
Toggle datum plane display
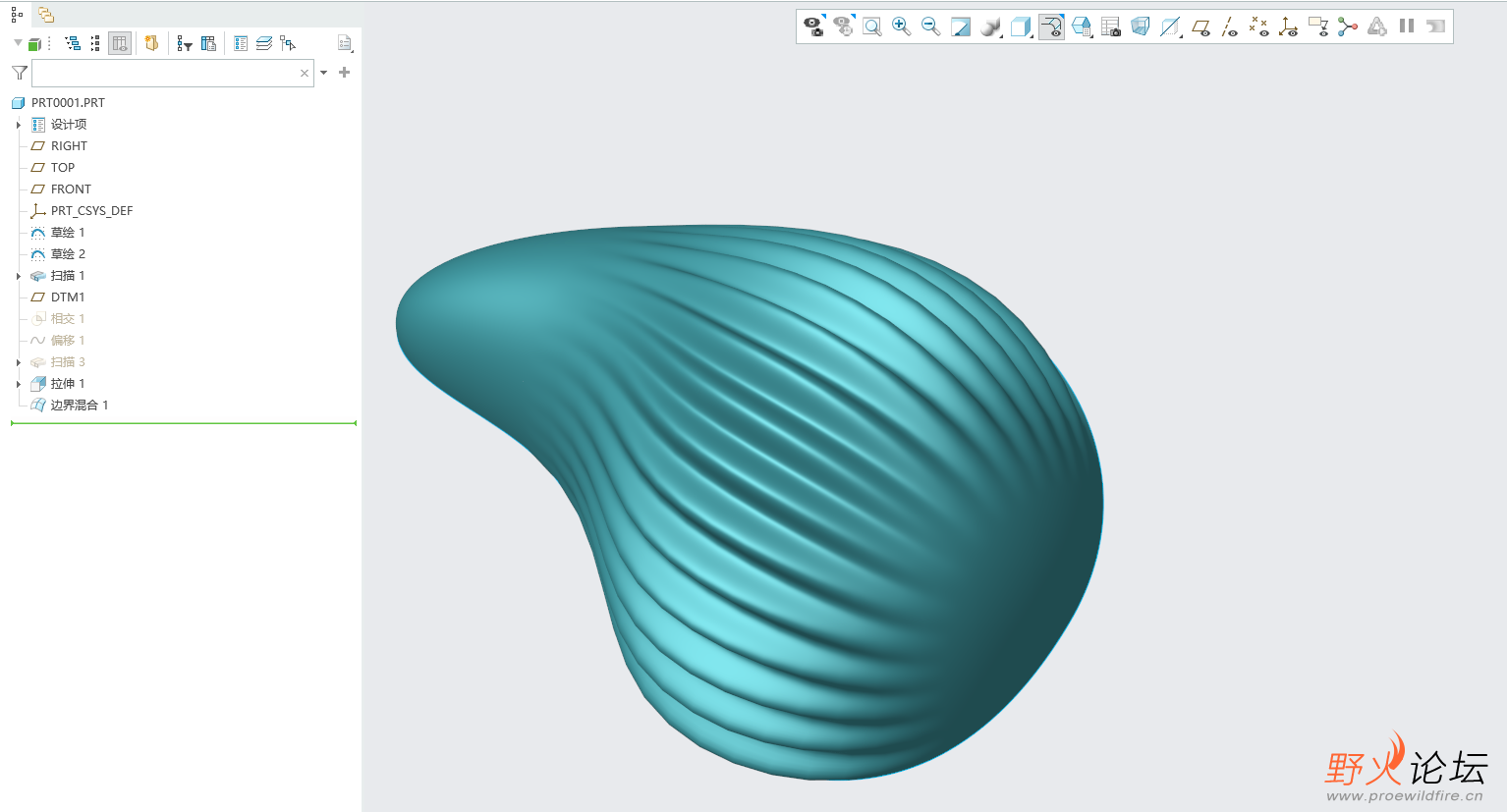[x=1200, y=27]
